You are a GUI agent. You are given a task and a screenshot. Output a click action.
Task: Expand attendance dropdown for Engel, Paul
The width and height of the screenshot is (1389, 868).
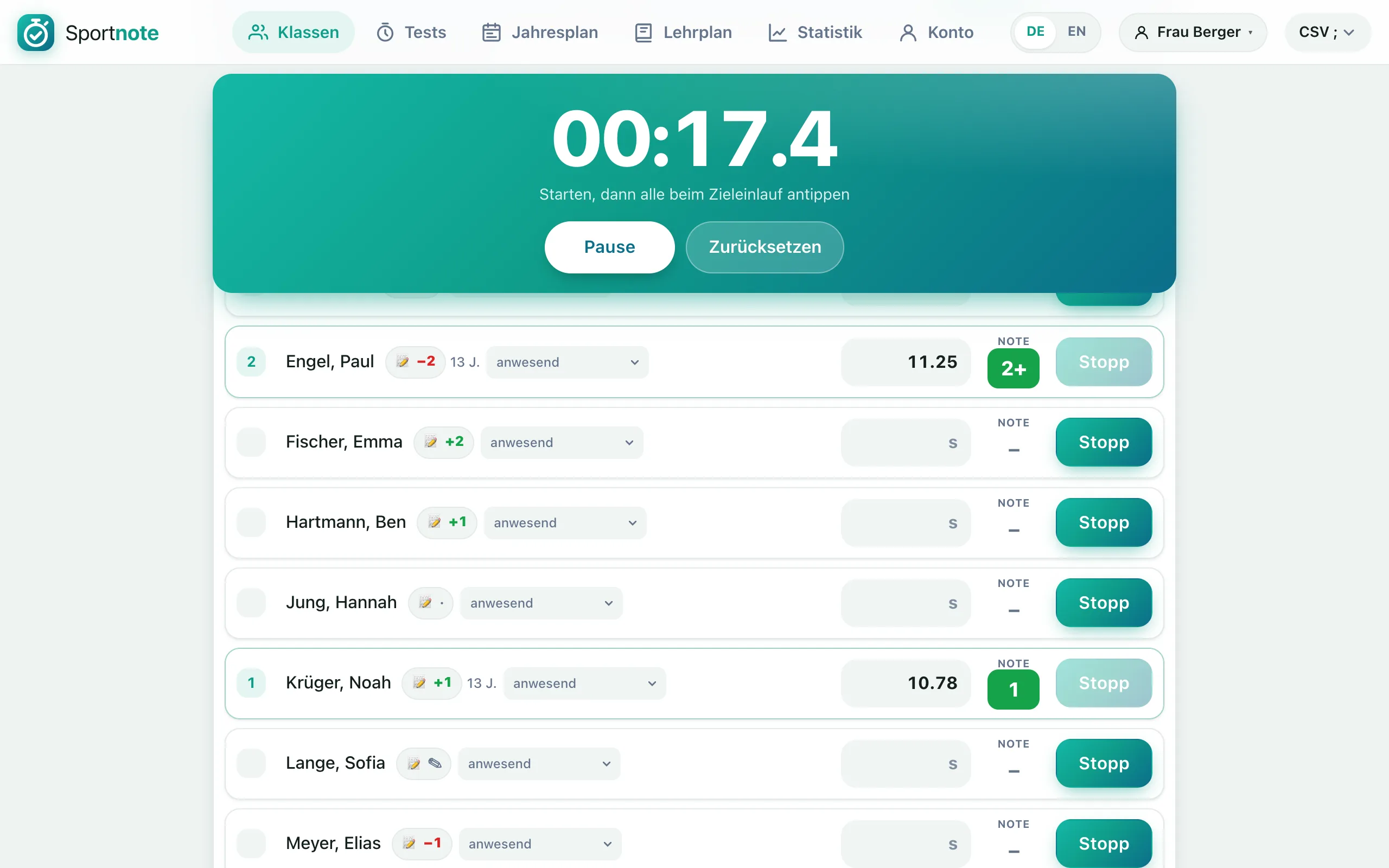[567, 362]
